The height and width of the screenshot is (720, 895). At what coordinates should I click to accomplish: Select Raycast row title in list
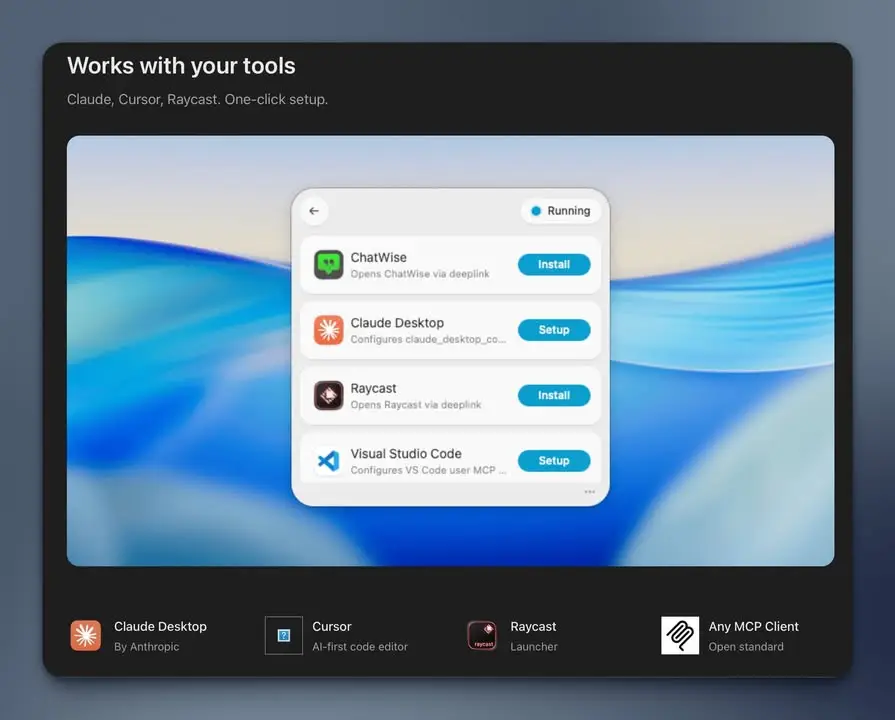coord(373,388)
